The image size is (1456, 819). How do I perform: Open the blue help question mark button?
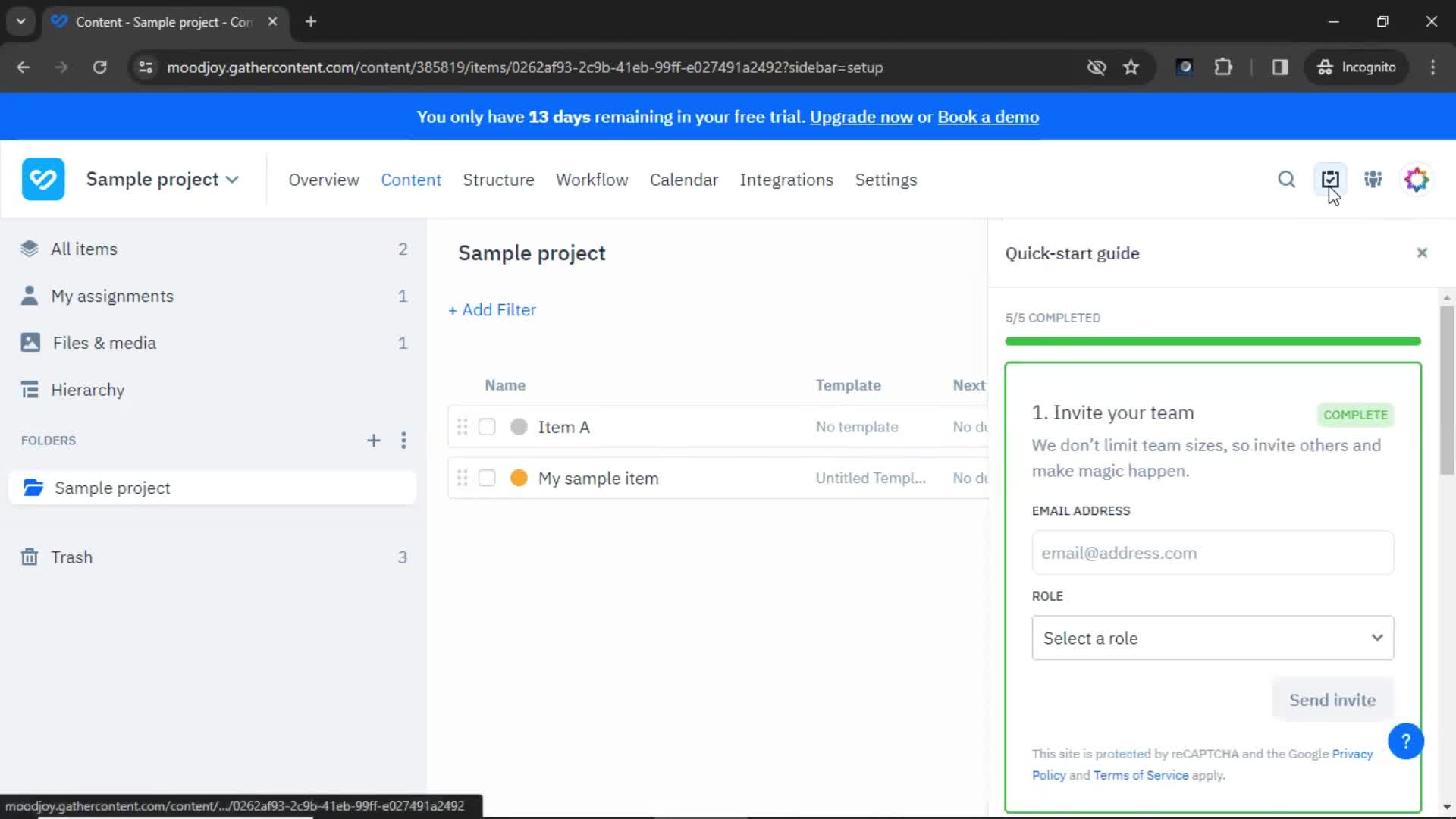pos(1405,741)
